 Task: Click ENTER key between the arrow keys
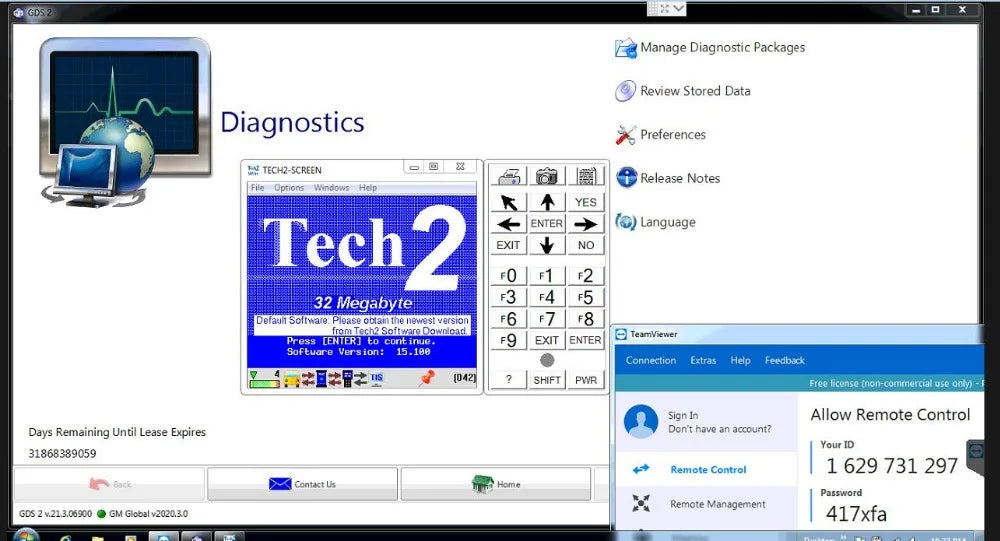point(547,224)
